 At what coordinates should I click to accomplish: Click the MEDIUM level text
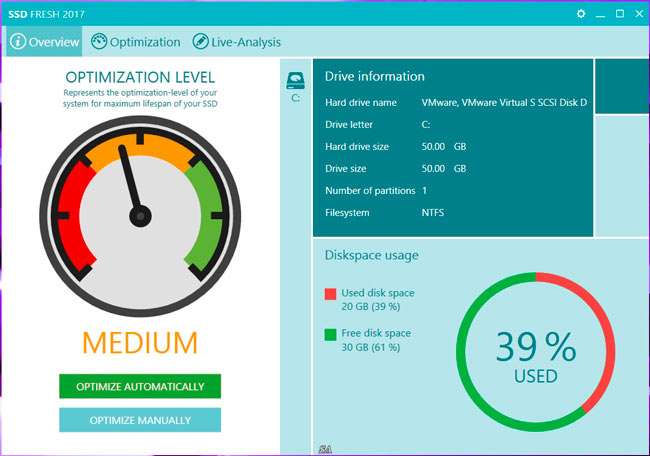coord(140,343)
